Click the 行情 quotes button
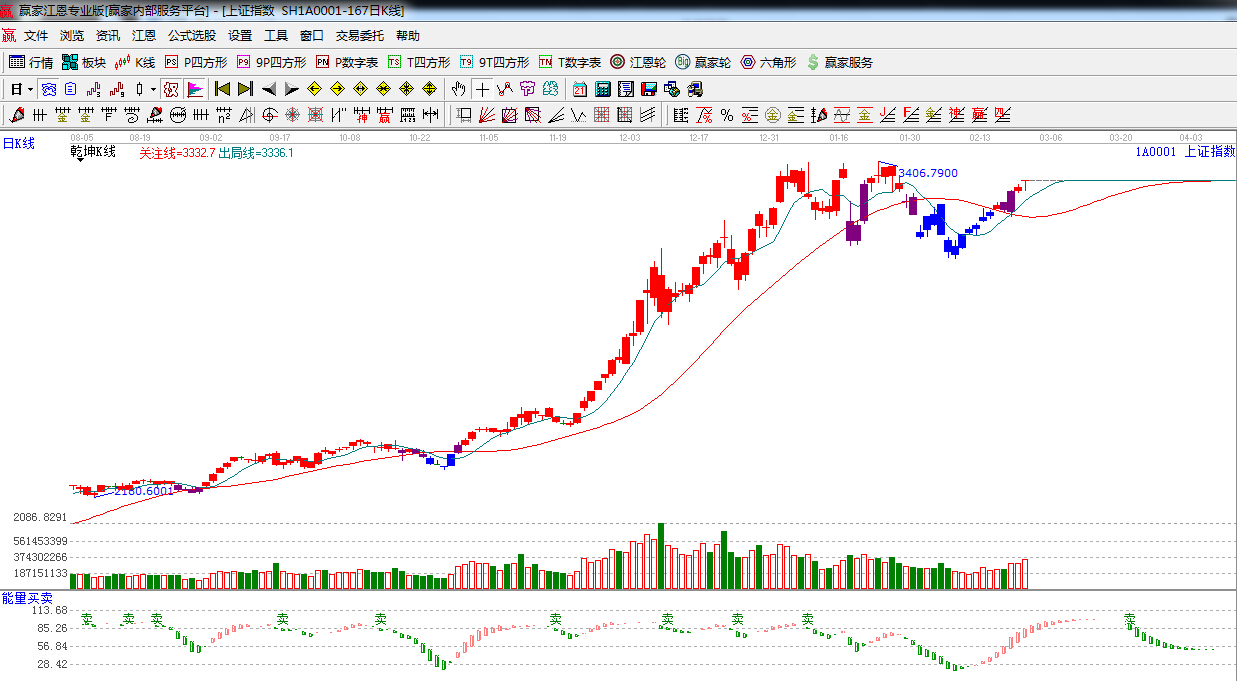This screenshot has height=681, width=1237. (x=31, y=62)
